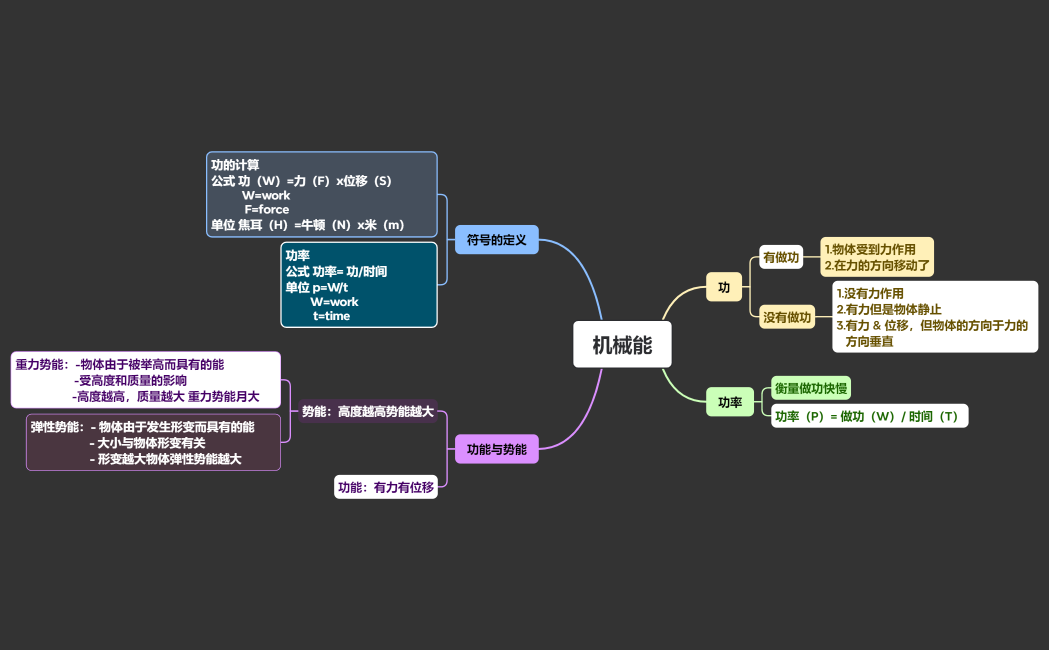Click the 没有做功 node
Viewport: 1049px width, 650px height.
click(786, 318)
